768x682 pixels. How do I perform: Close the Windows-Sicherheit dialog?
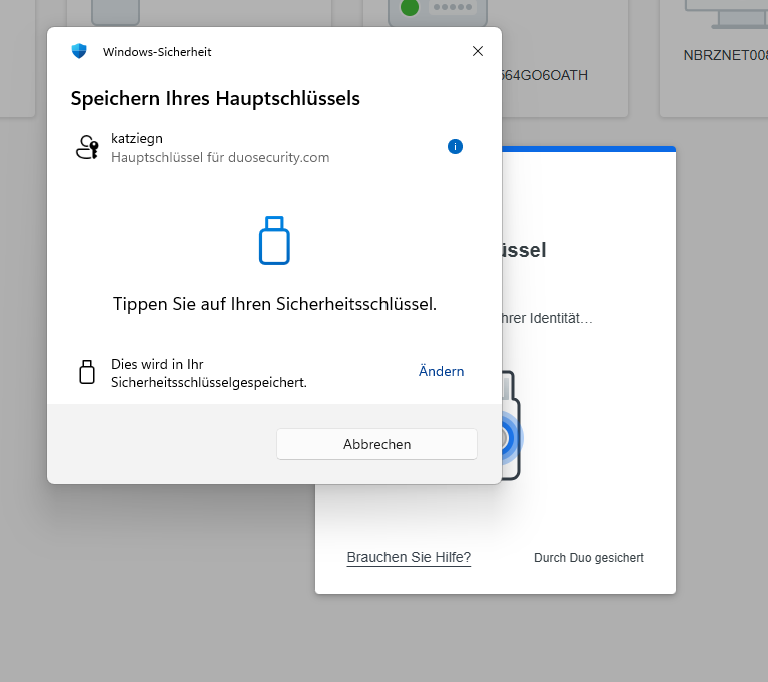click(x=478, y=51)
